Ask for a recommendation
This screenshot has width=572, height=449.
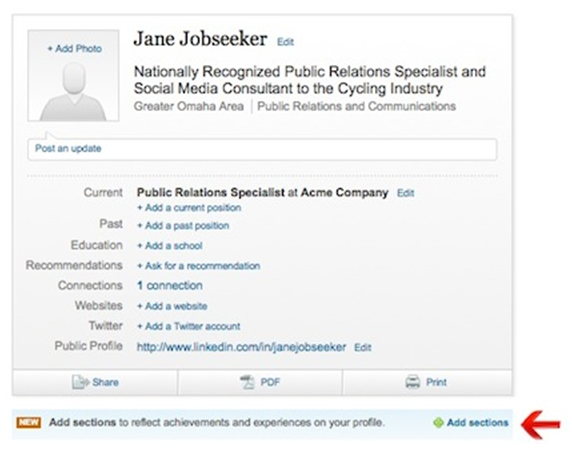click(x=198, y=266)
